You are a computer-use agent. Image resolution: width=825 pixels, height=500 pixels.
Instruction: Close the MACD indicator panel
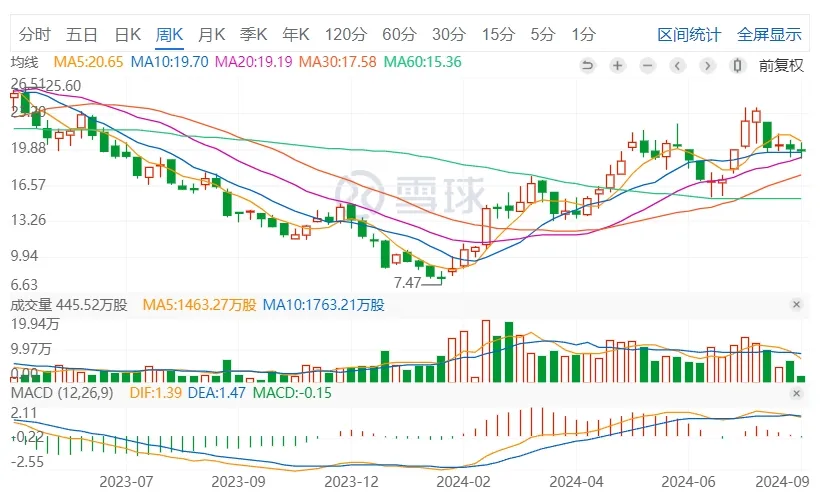tap(797, 393)
